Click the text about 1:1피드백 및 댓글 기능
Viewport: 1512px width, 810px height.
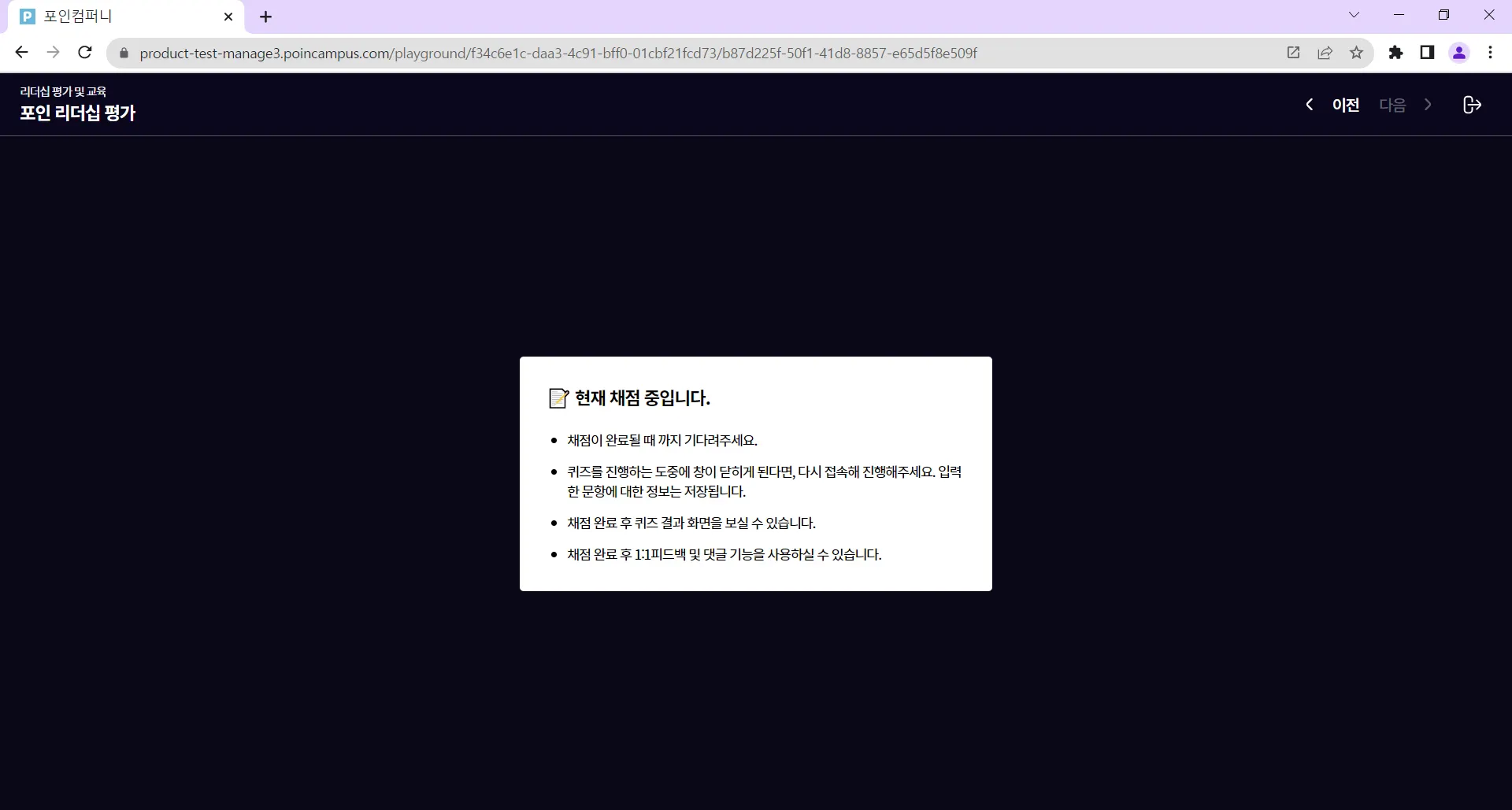[x=724, y=554]
